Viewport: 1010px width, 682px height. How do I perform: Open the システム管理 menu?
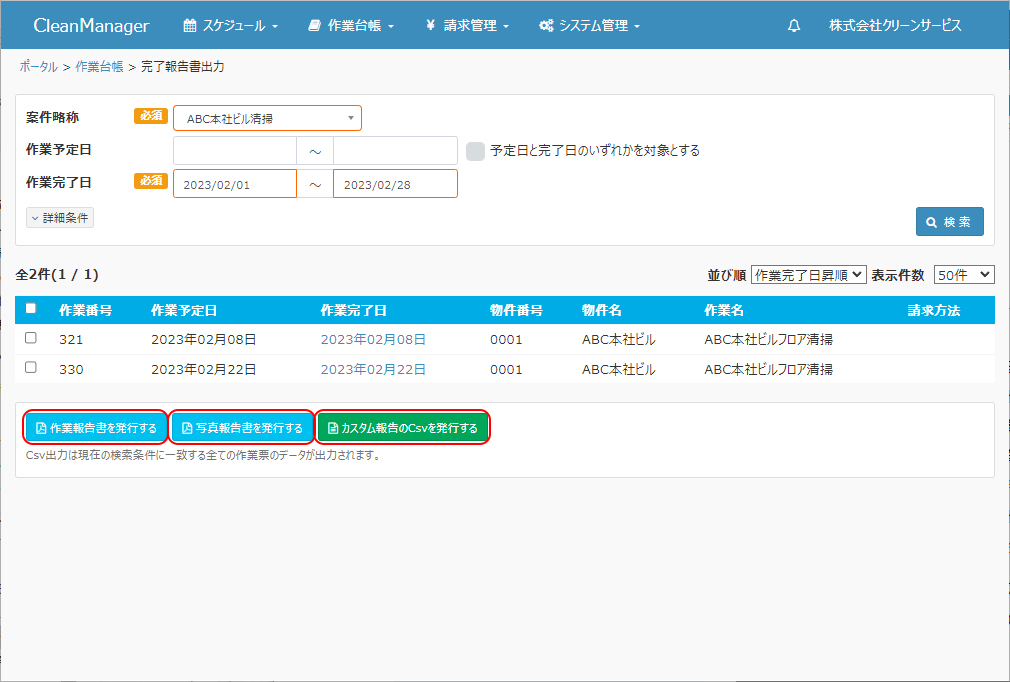589,26
